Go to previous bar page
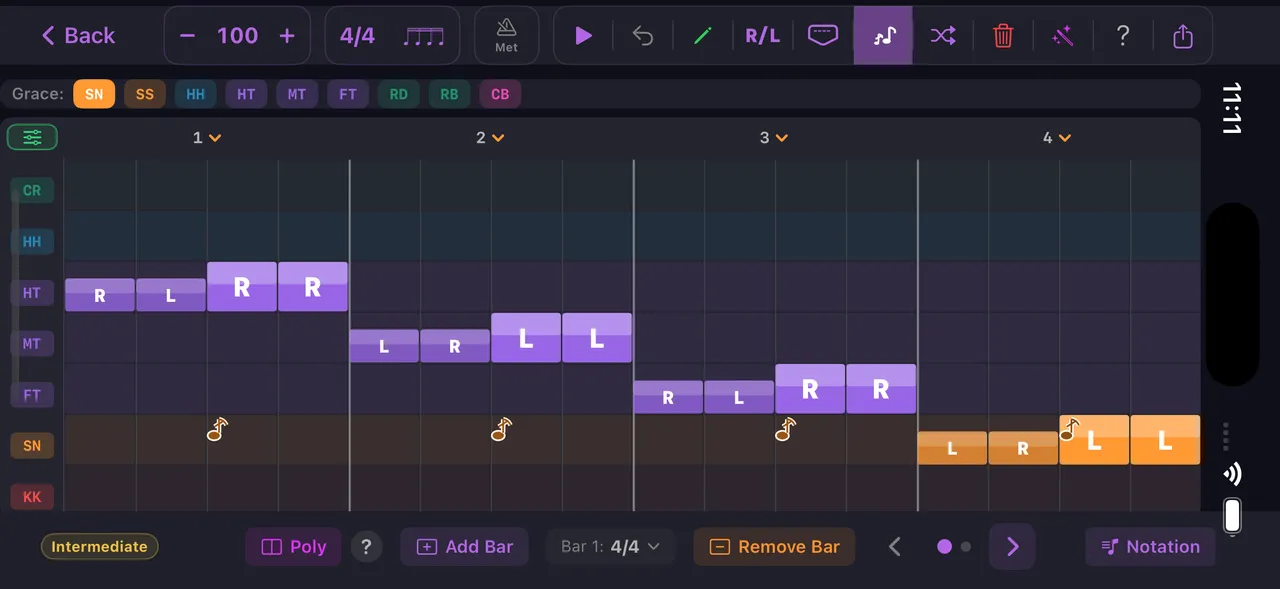Viewport: 1280px width, 589px height. coord(895,547)
